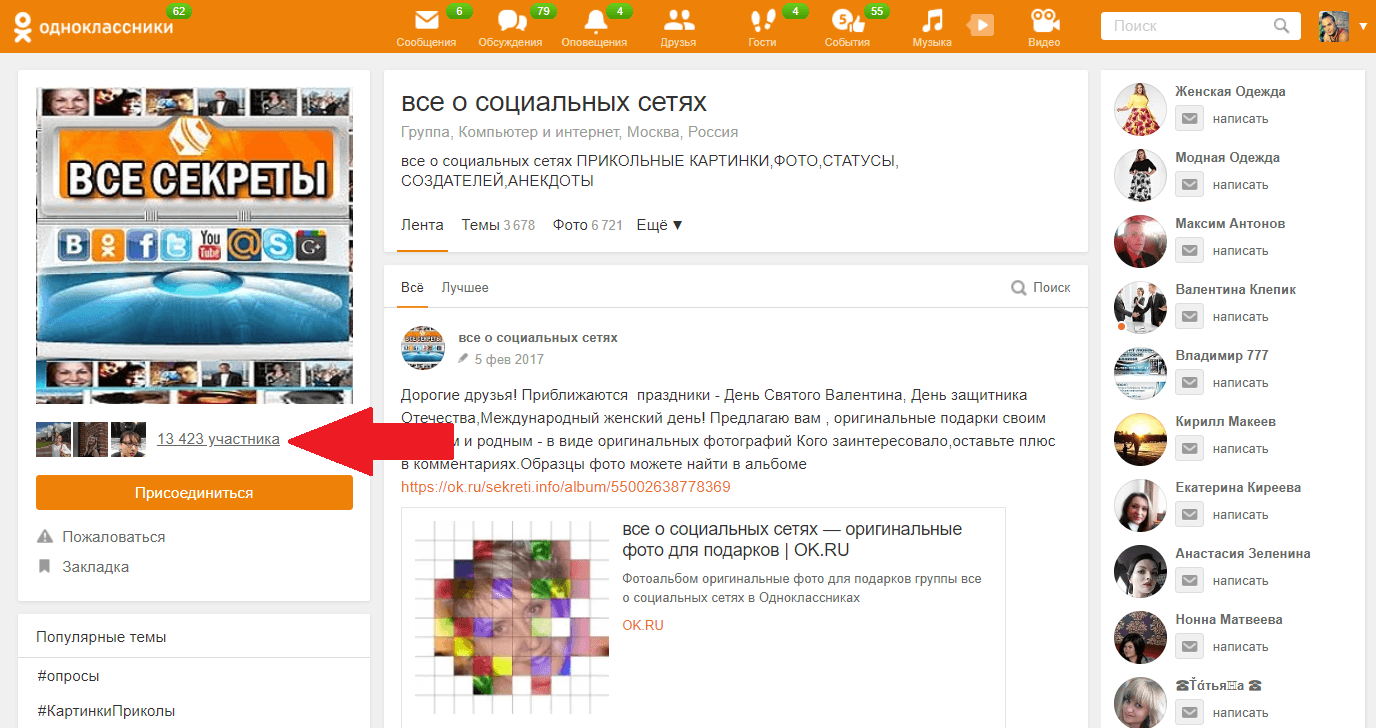Click написать under Модная Одежда

tap(1240, 185)
